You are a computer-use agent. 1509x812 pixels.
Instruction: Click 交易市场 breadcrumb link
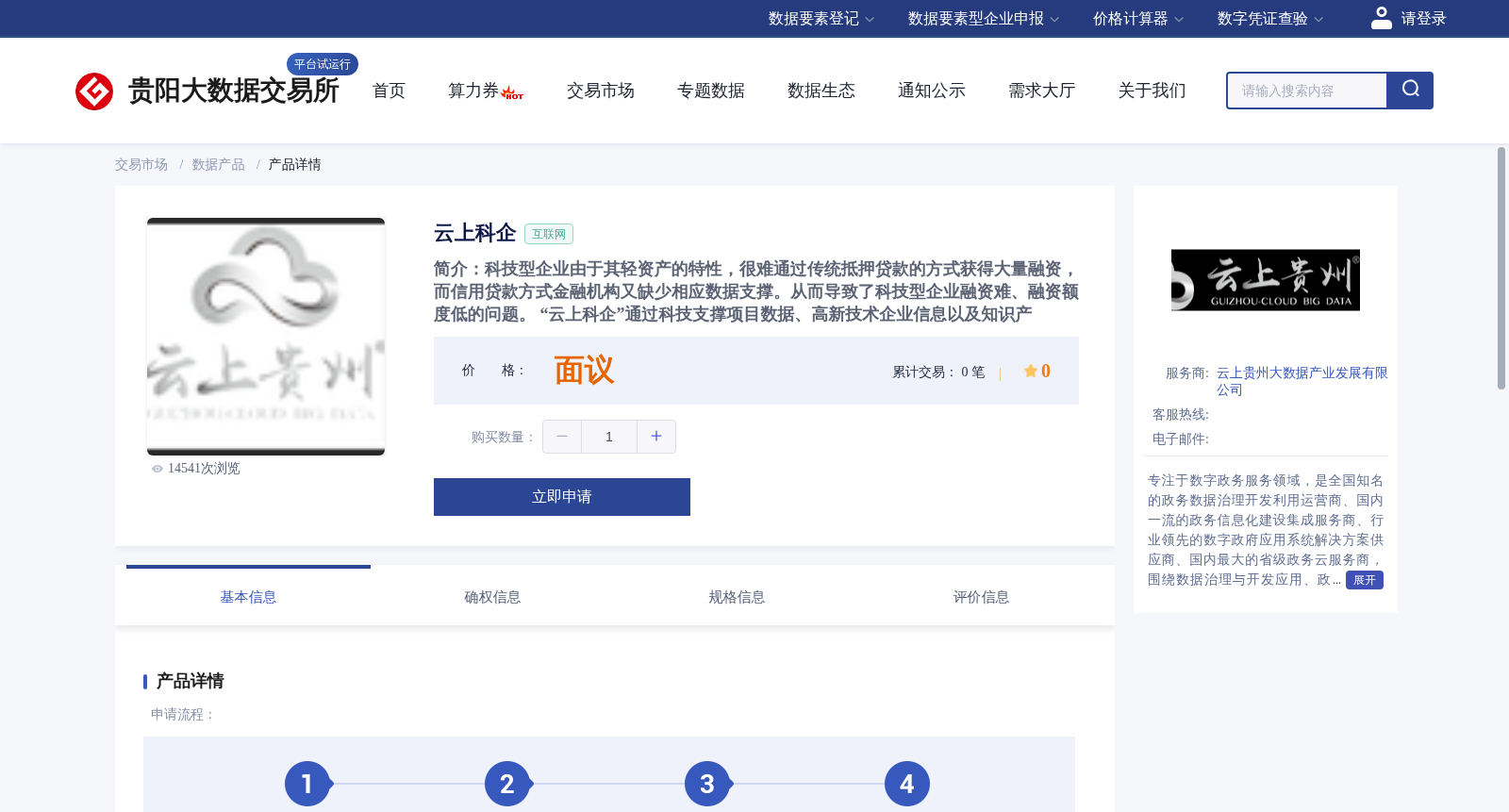141,165
